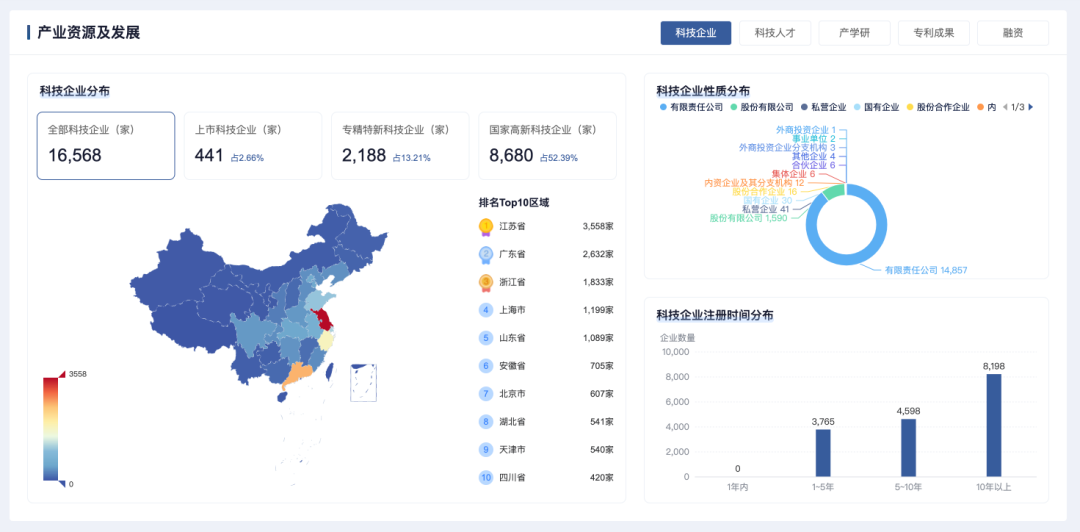Go to the previous legend page arrow

[1004, 107]
